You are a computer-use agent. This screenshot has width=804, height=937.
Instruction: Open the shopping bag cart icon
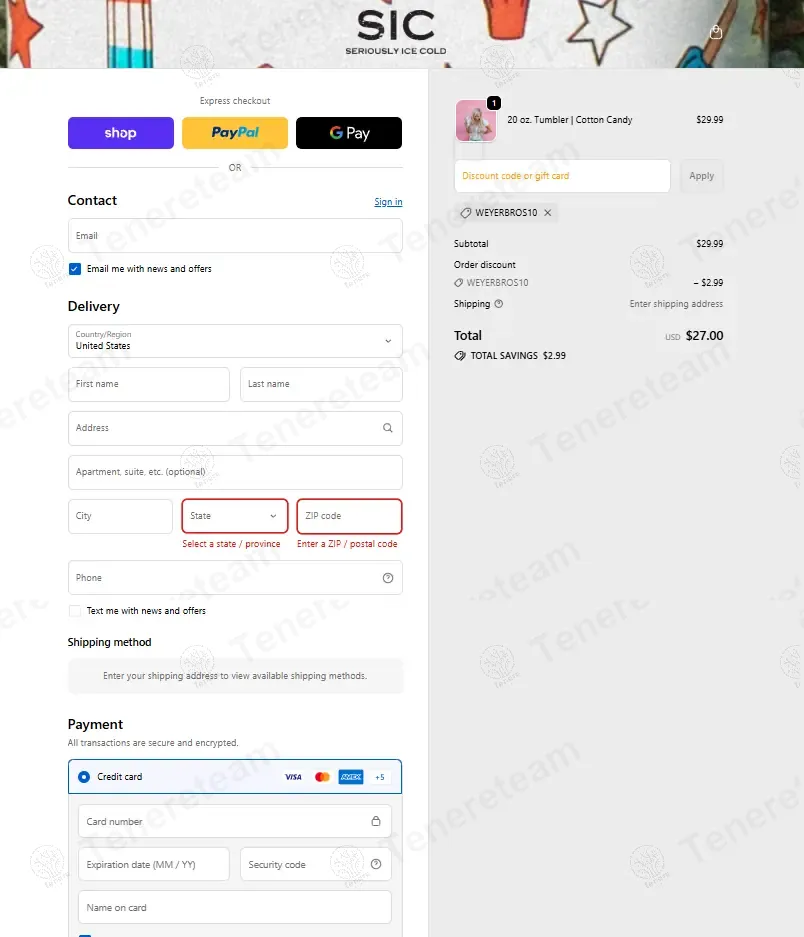pyautogui.click(x=715, y=32)
